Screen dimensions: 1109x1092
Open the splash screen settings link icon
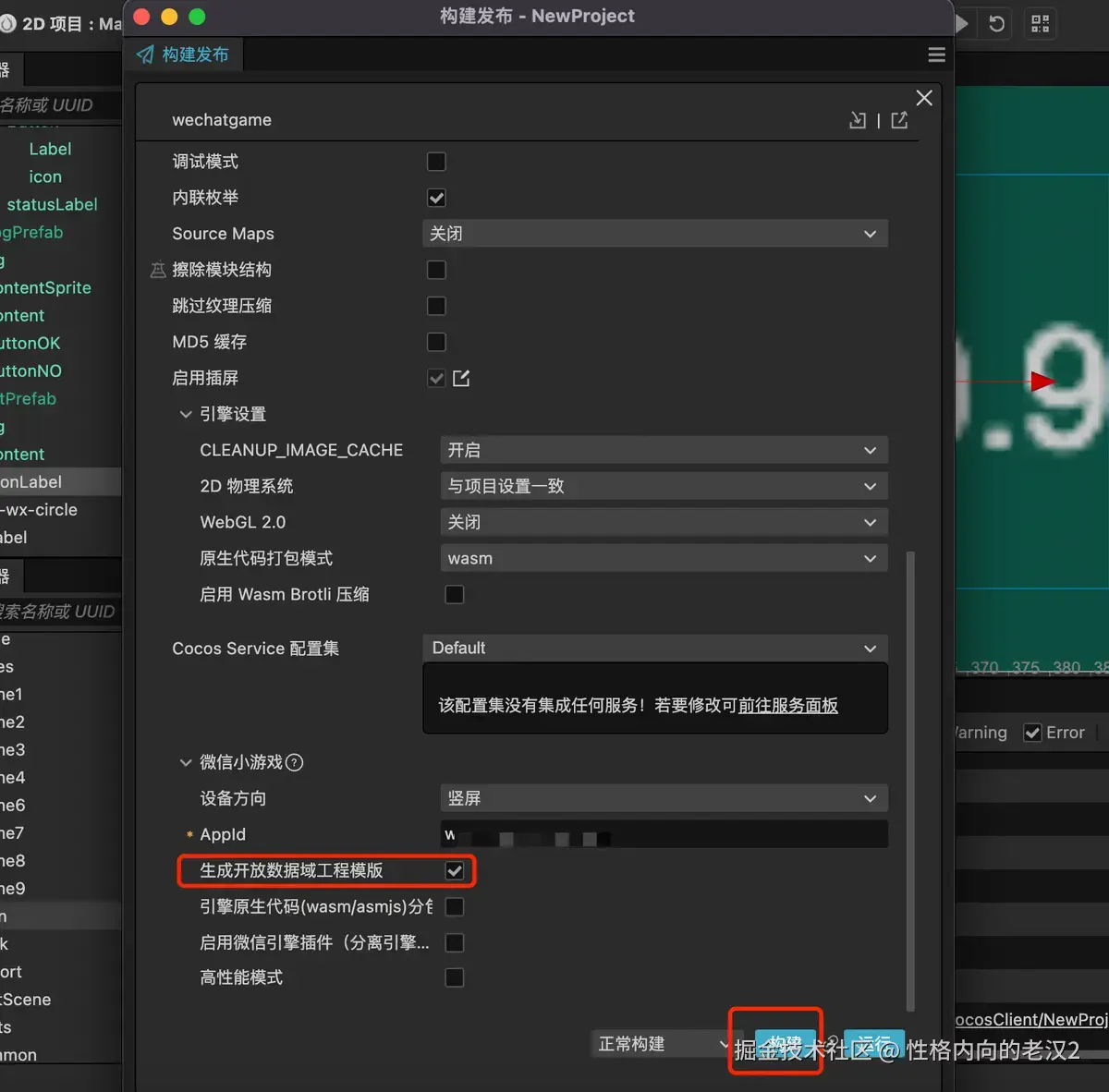pyautogui.click(x=461, y=378)
